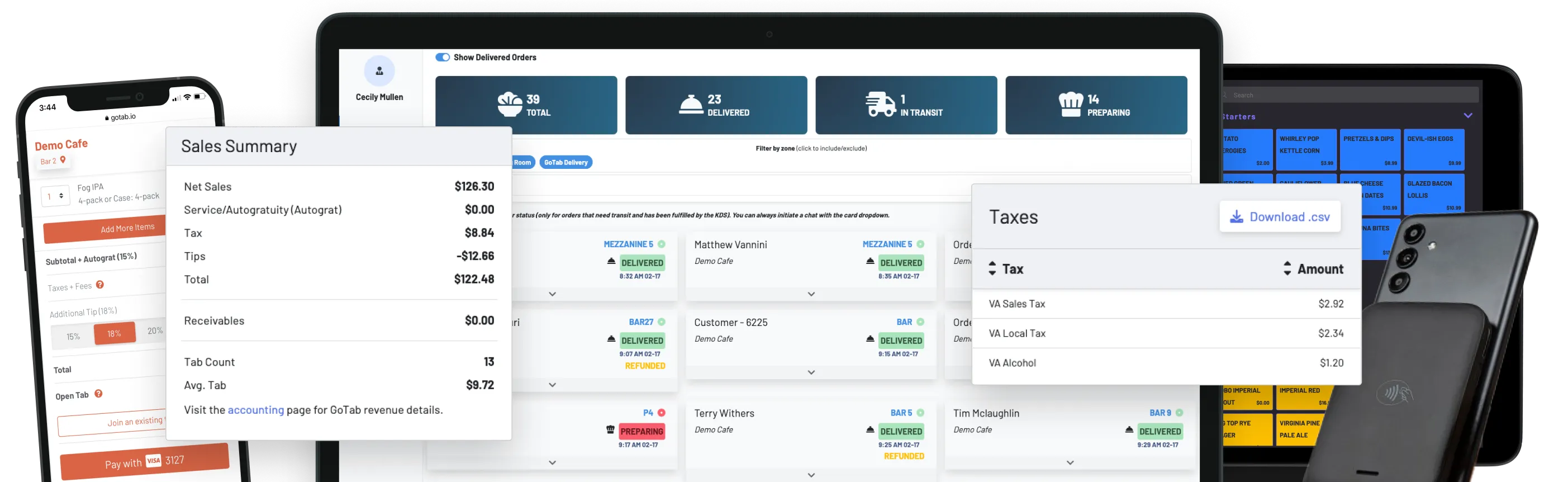1568x482 pixels.
Task: Select the 18% tip option
Action: (115, 333)
